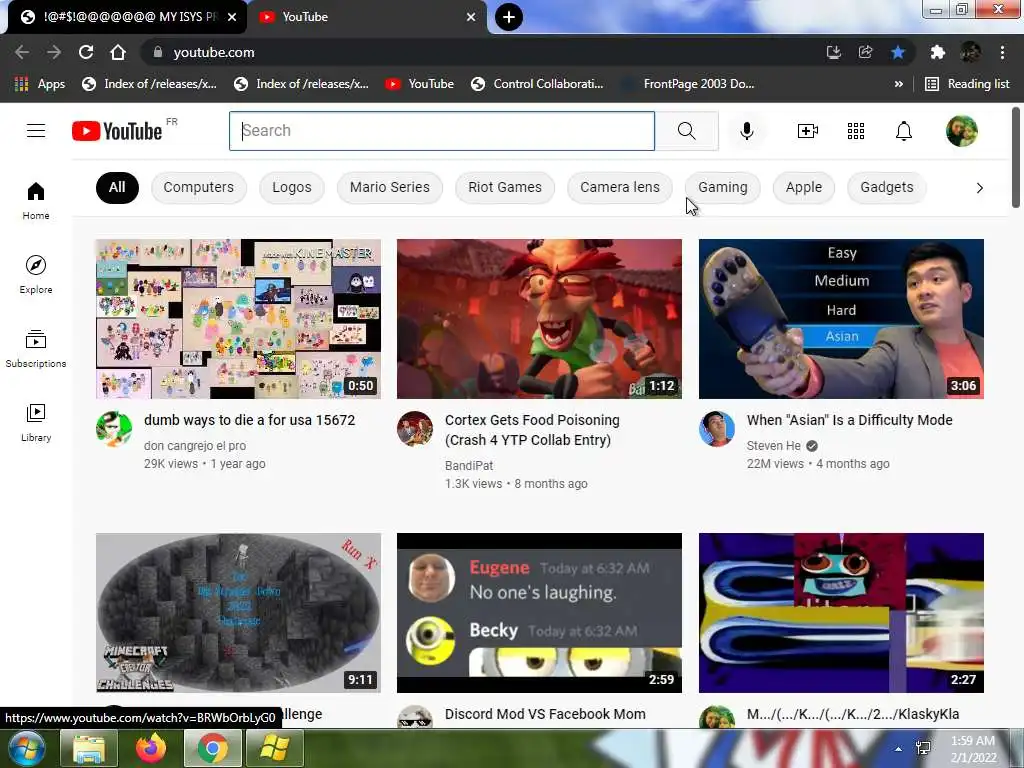Viewport: 1024px width, 768px height.
Task: Open File Explorer from the taskbar
Action: pyautogui.click(x=89, y=748)
